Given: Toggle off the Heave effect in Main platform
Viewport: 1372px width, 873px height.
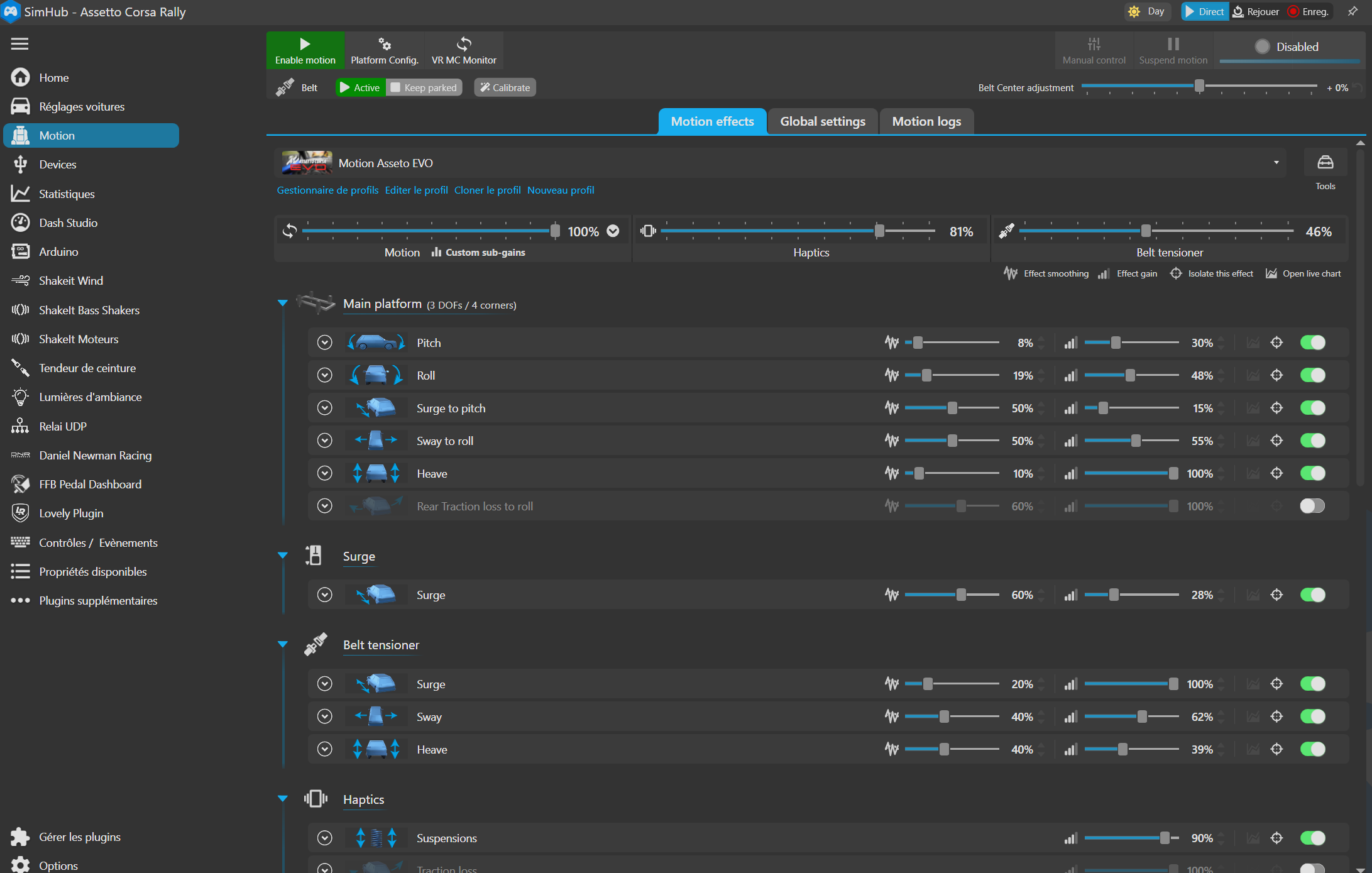Looking at the screenshot, I should point(1312,473).
